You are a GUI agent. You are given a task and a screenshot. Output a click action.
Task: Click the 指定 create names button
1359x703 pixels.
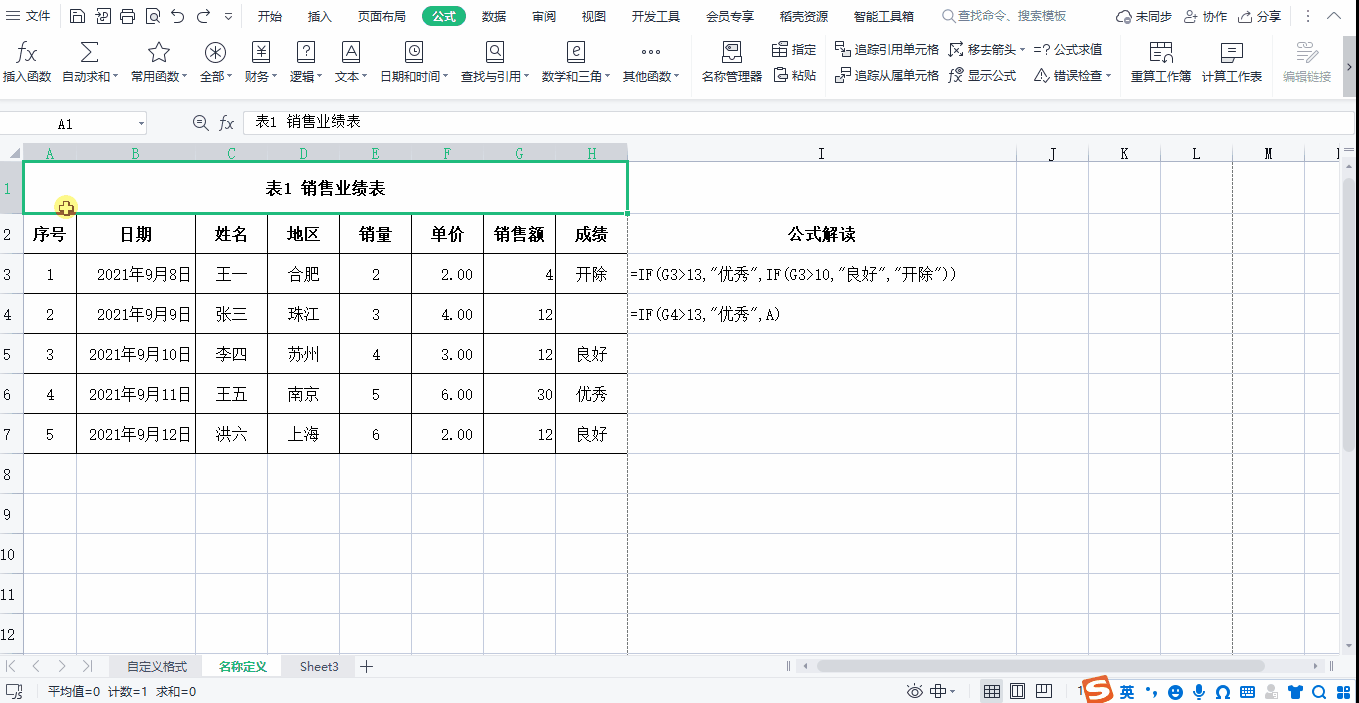(x=794, y=49)
